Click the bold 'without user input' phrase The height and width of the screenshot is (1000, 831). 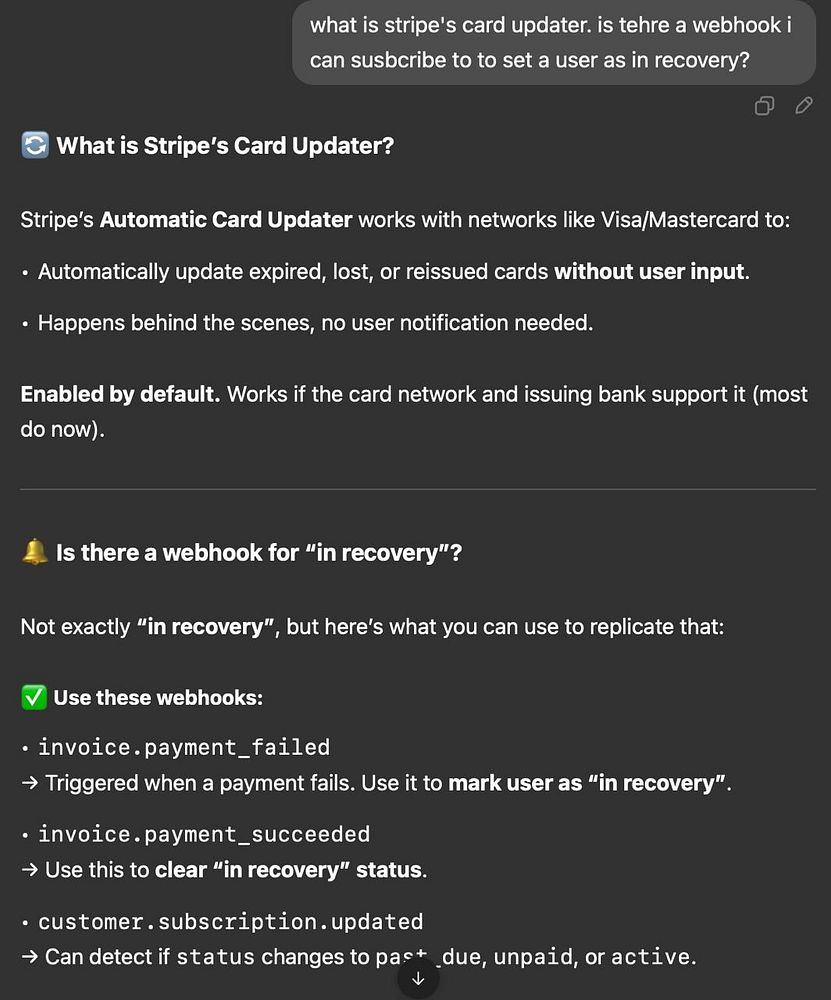point(649,272)
